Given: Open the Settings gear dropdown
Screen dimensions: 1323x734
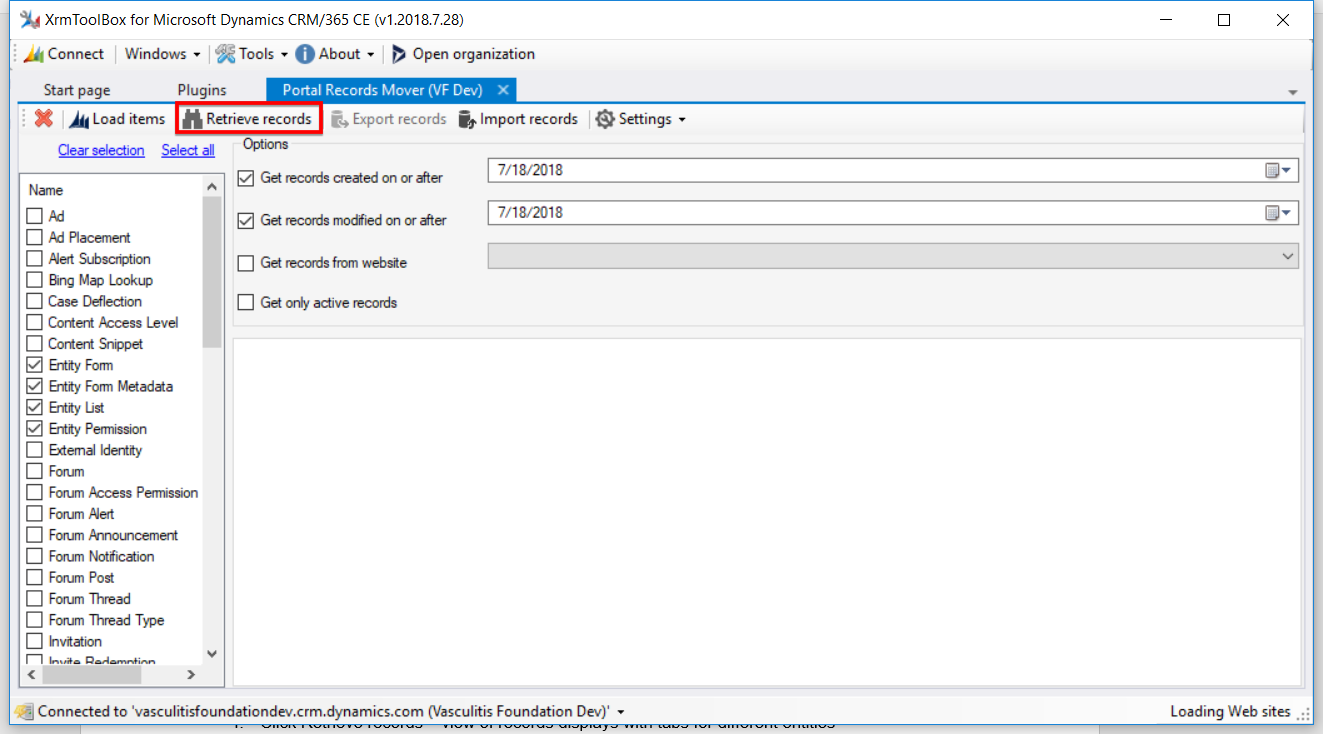Looking at the screenshot, I should tap(641, 119).
